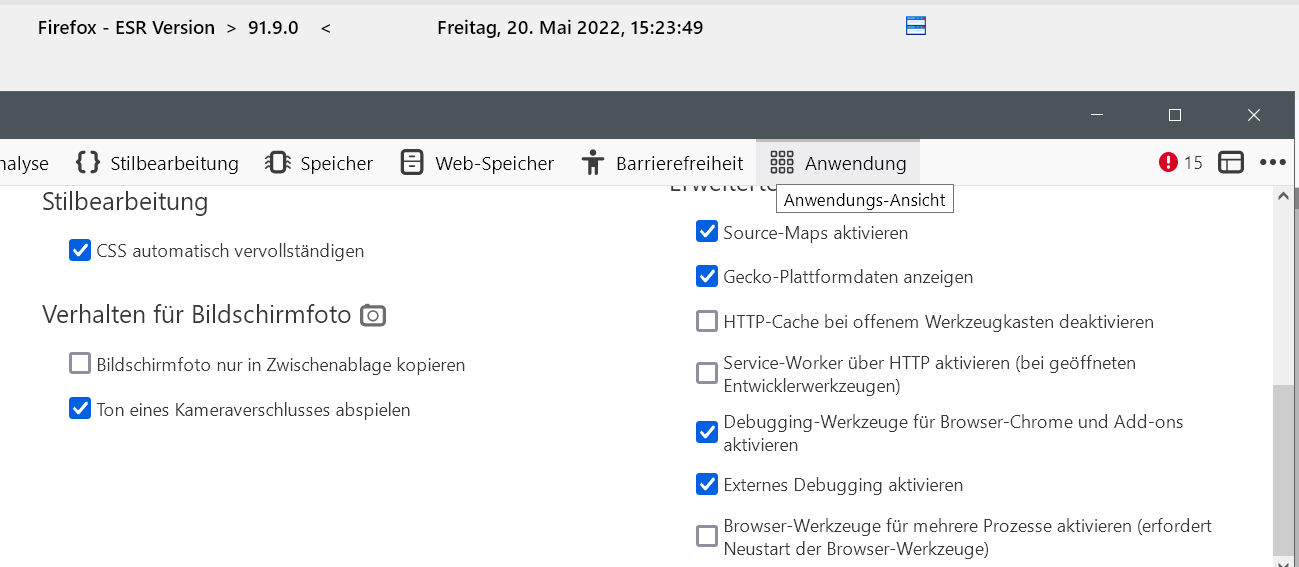Click the Anwendung grid icon
The width and height of the screenshot is (1299, 567).
click(782, 163)
